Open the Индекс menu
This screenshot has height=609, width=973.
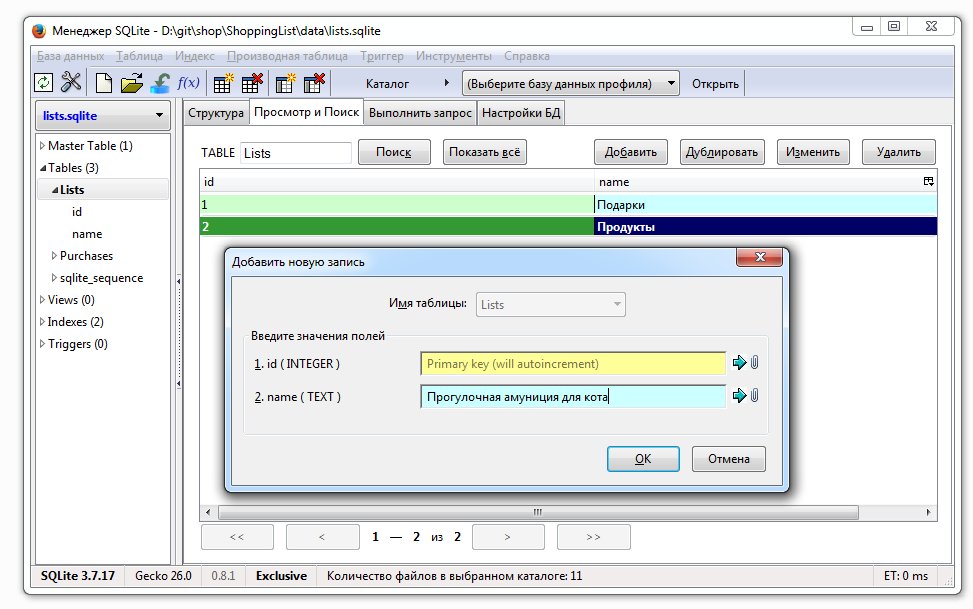(x=194, y=56)
